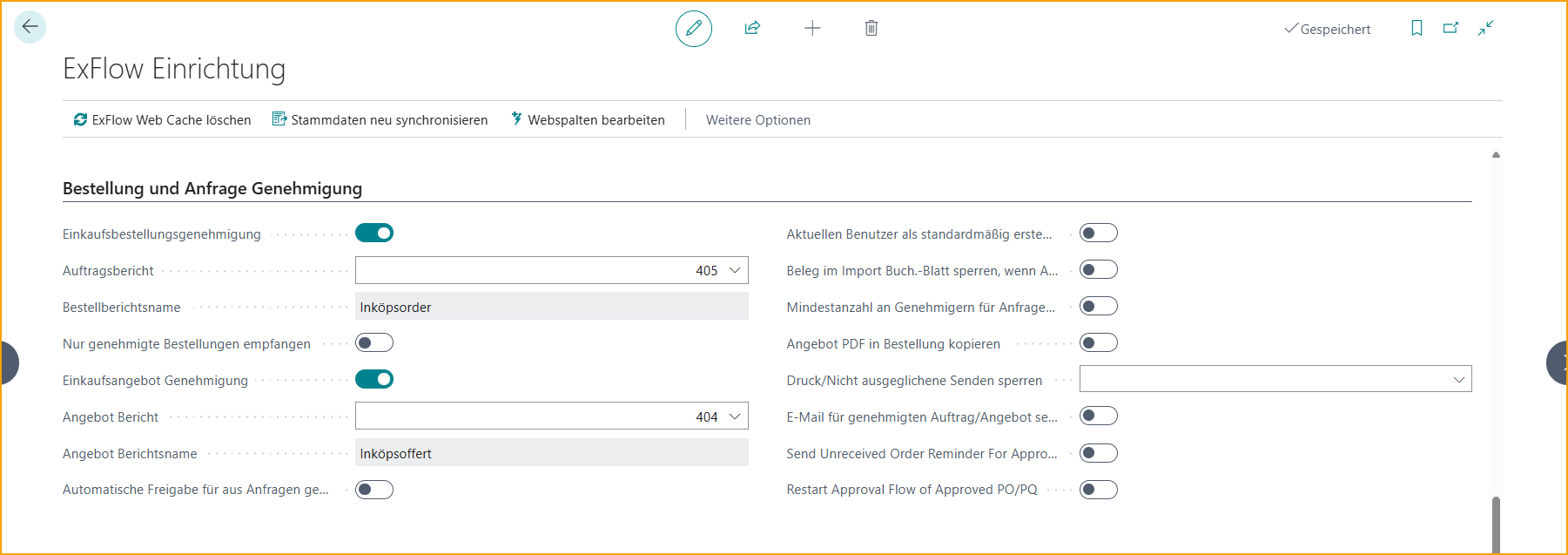Click the bookmark icon
This screenshot has height=555, width=1568.
click(1417, 29)
